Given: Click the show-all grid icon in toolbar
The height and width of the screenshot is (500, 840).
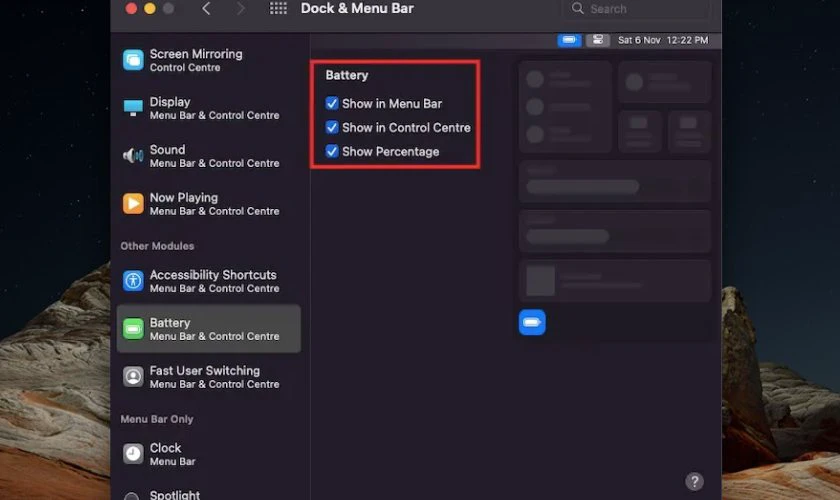Looking at the screenshot, I should coord(279,9).
